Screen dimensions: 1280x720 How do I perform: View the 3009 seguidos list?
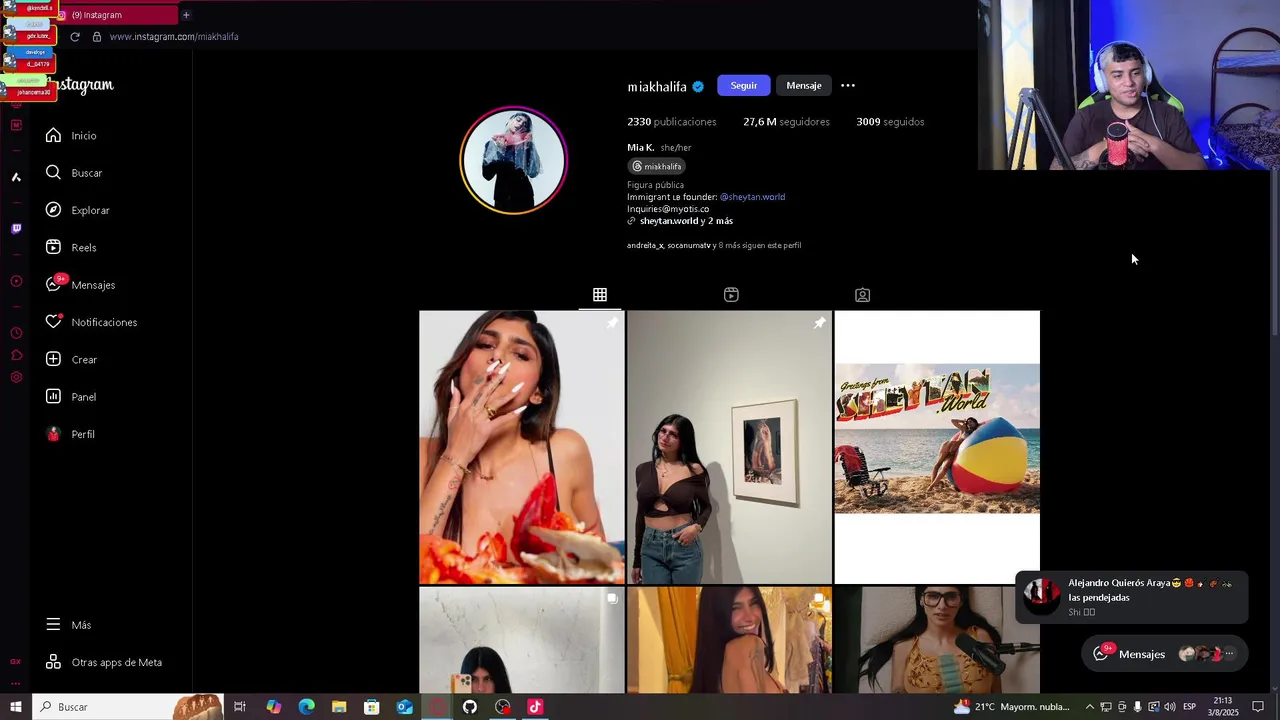(x=890, y=122)
